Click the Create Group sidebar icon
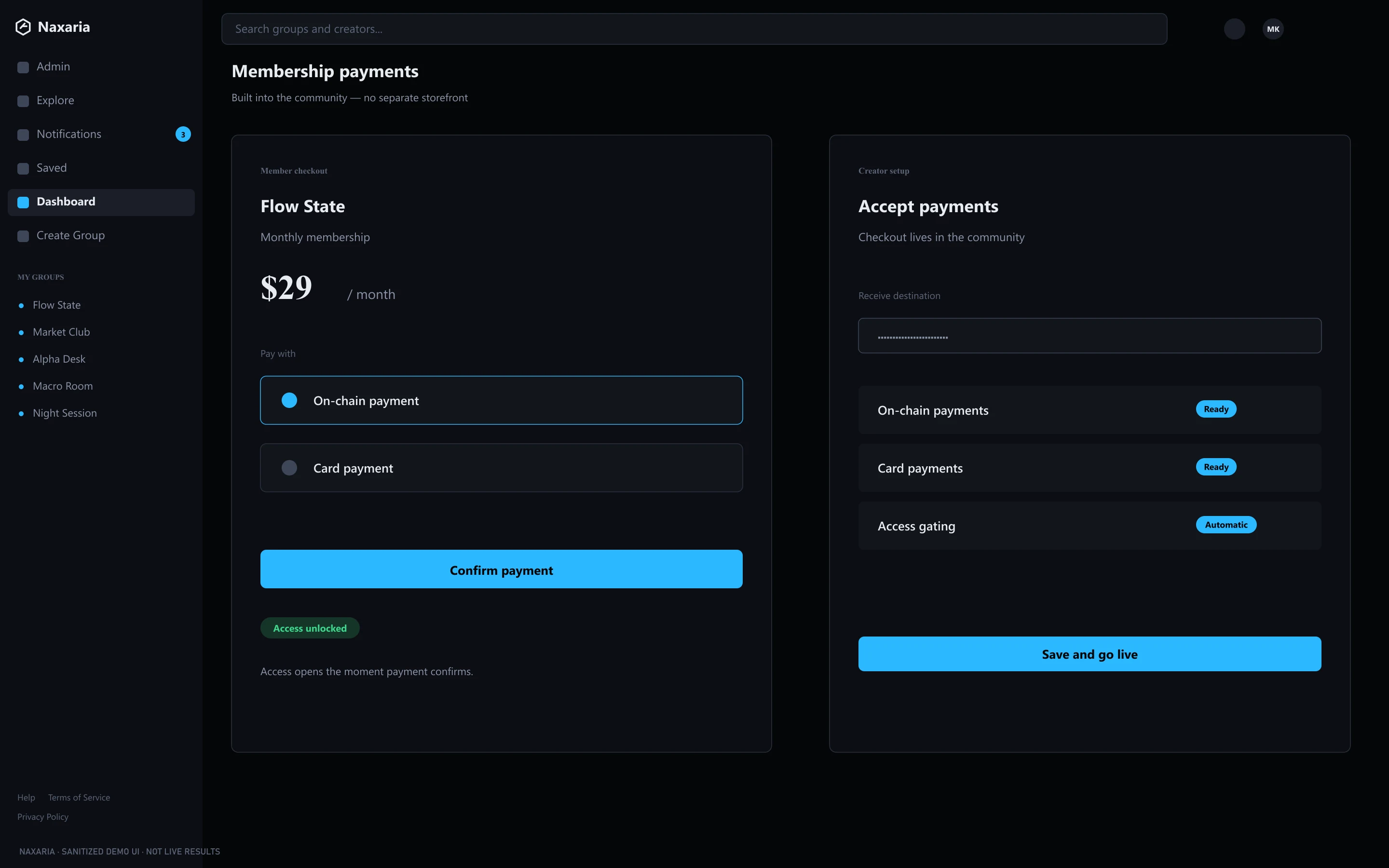The height and width of the screenshot is (868, 1389). pyautogui.click(x=23, y=236)
